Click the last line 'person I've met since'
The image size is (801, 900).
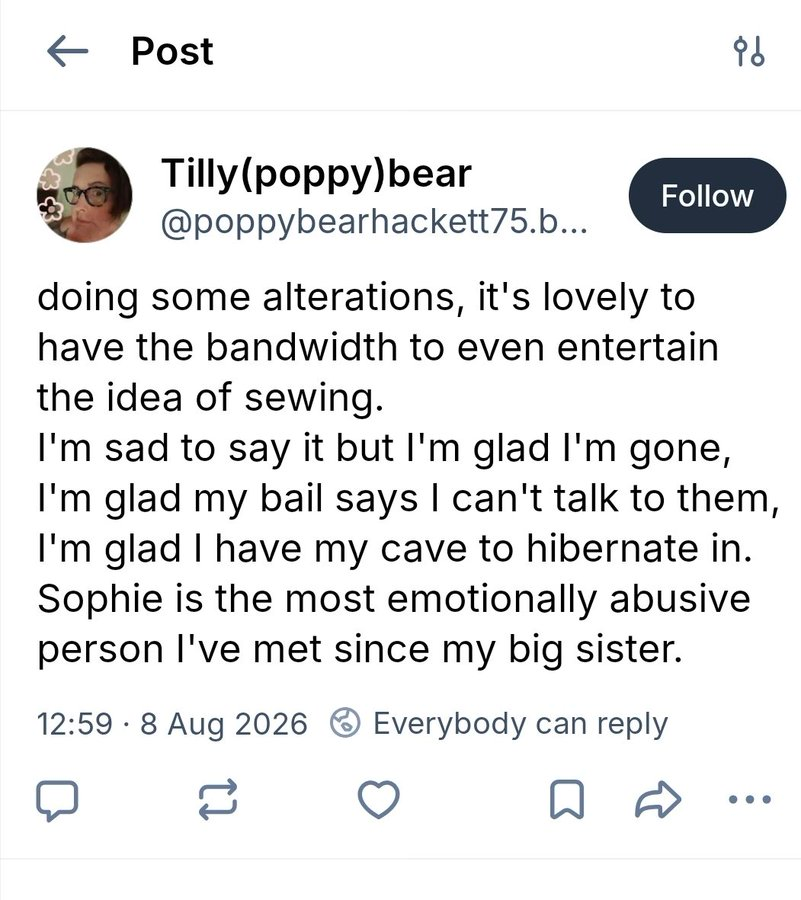[360, 650]
